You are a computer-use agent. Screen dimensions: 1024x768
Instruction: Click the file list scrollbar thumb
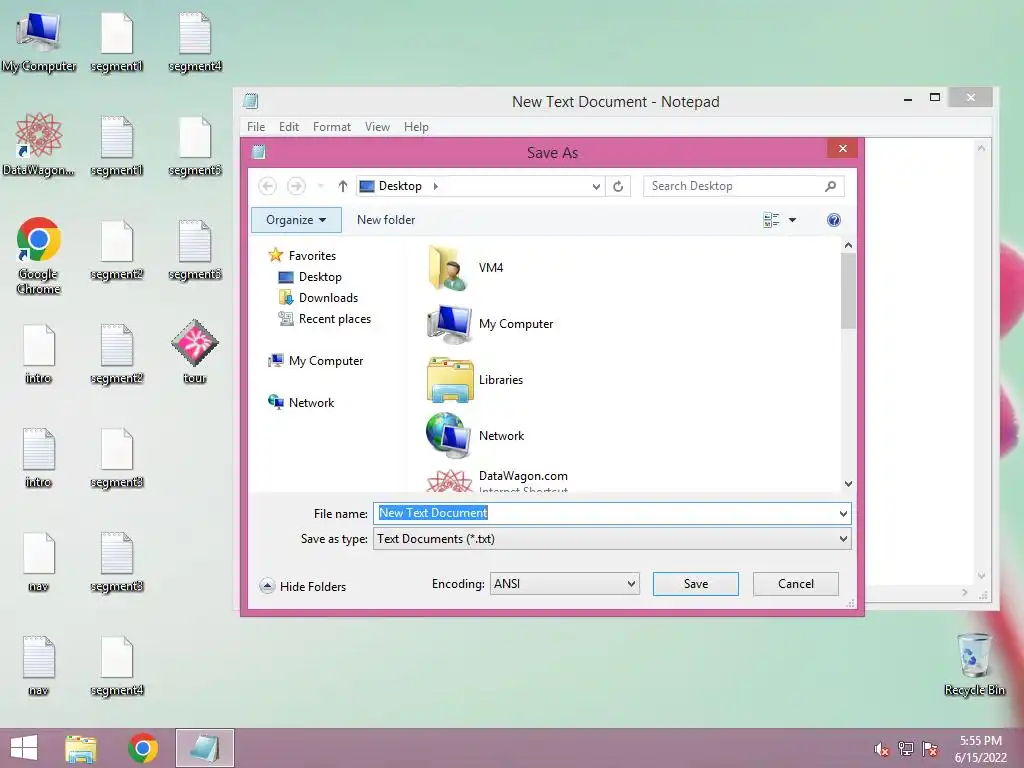pyautogui.click(x=848, y=291)
